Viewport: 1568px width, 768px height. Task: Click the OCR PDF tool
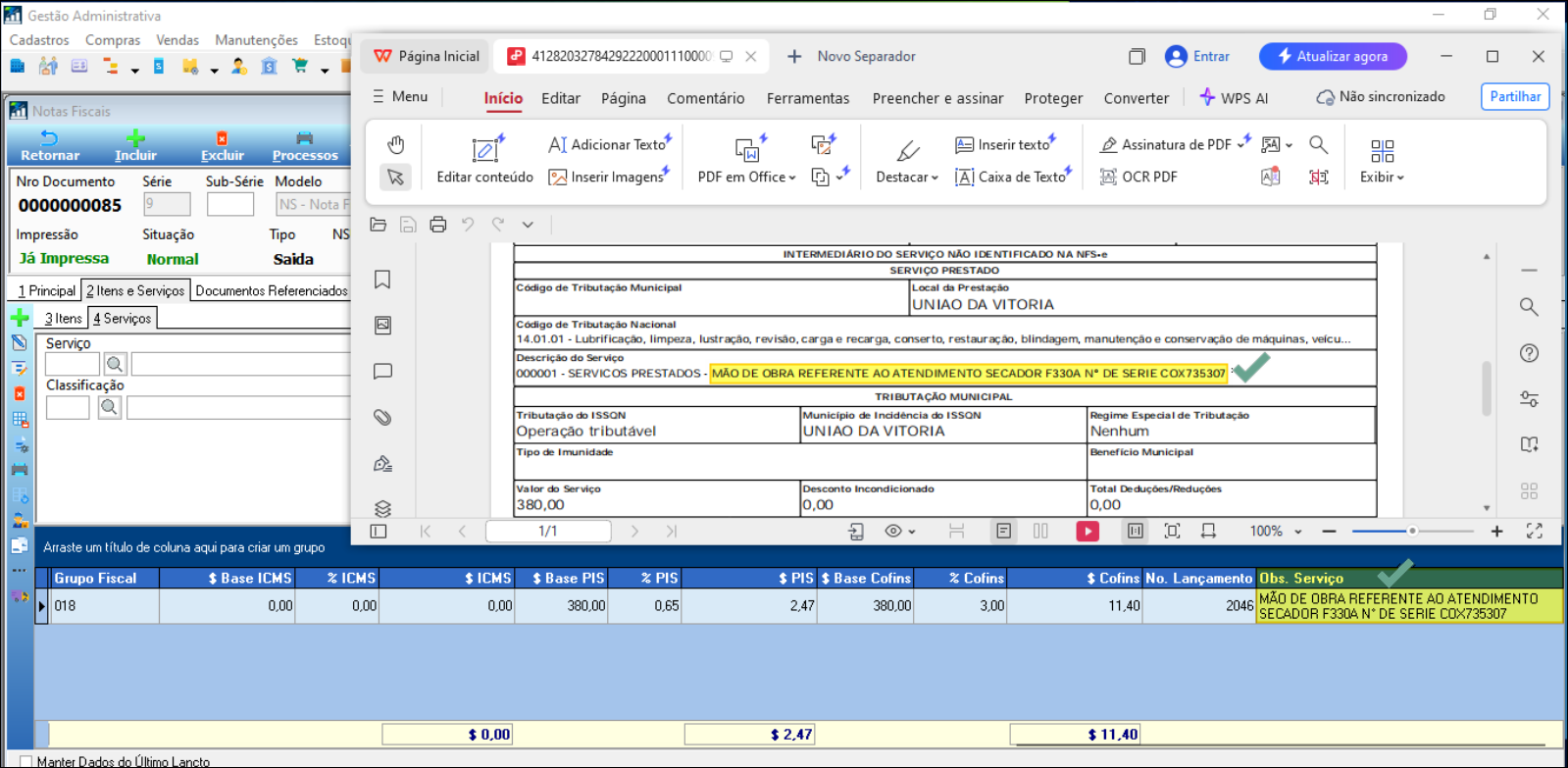point(1138,177)
